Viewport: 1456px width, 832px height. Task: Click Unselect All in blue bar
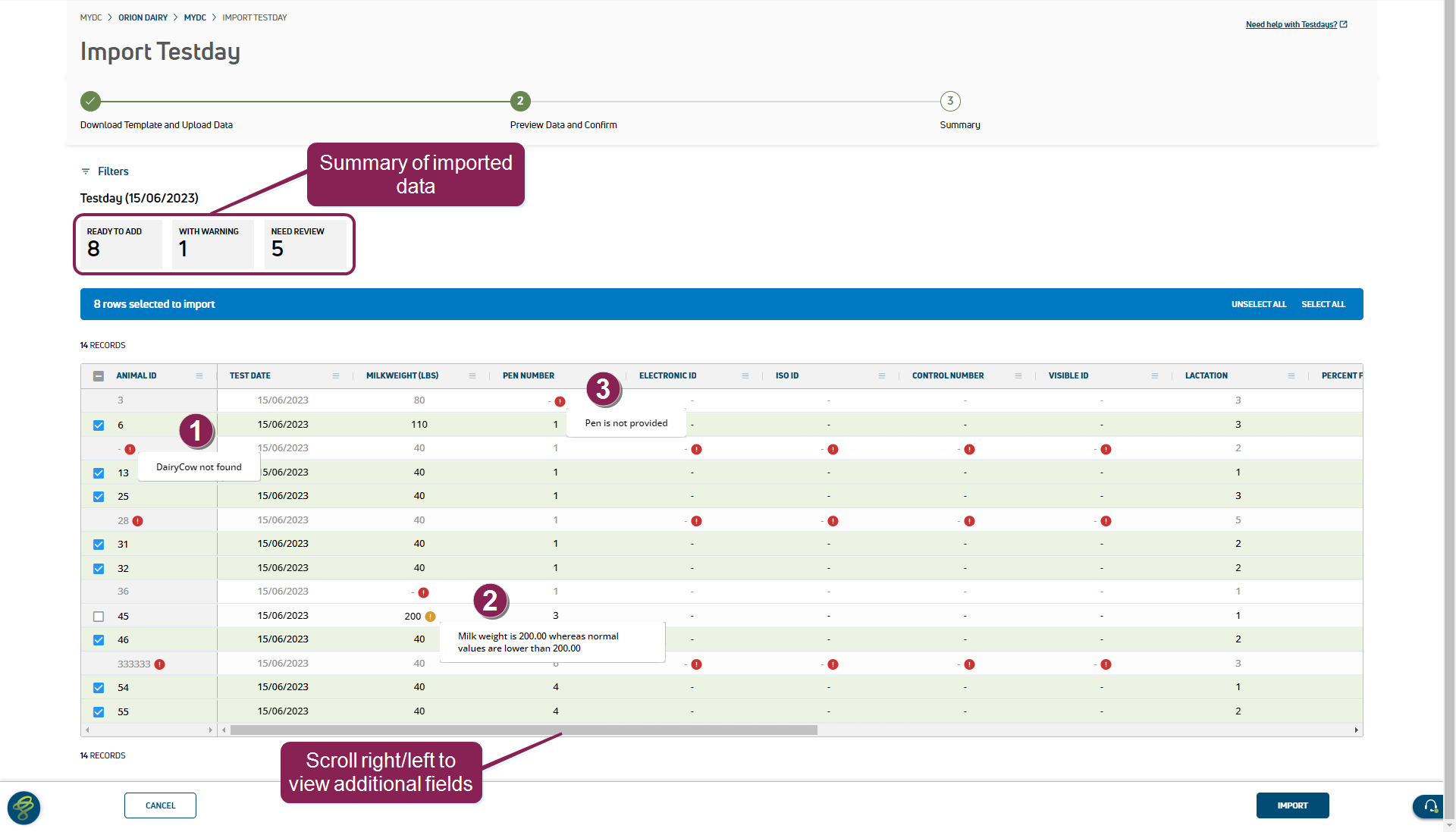(1258, 304)
